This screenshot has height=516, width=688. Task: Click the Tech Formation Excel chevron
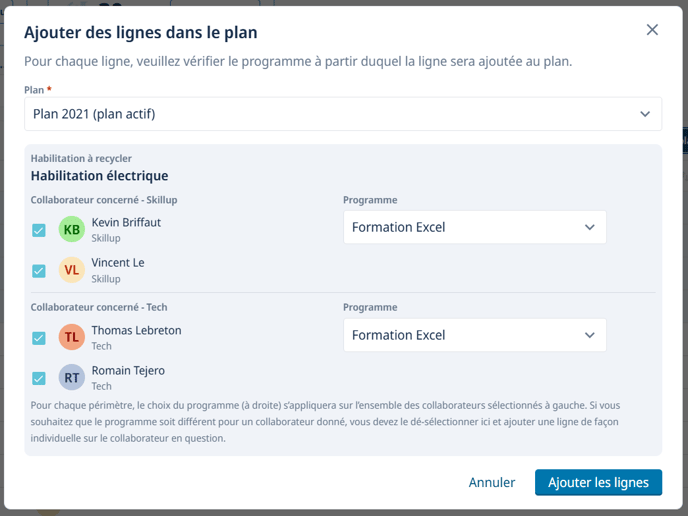(x=590, y=335)
